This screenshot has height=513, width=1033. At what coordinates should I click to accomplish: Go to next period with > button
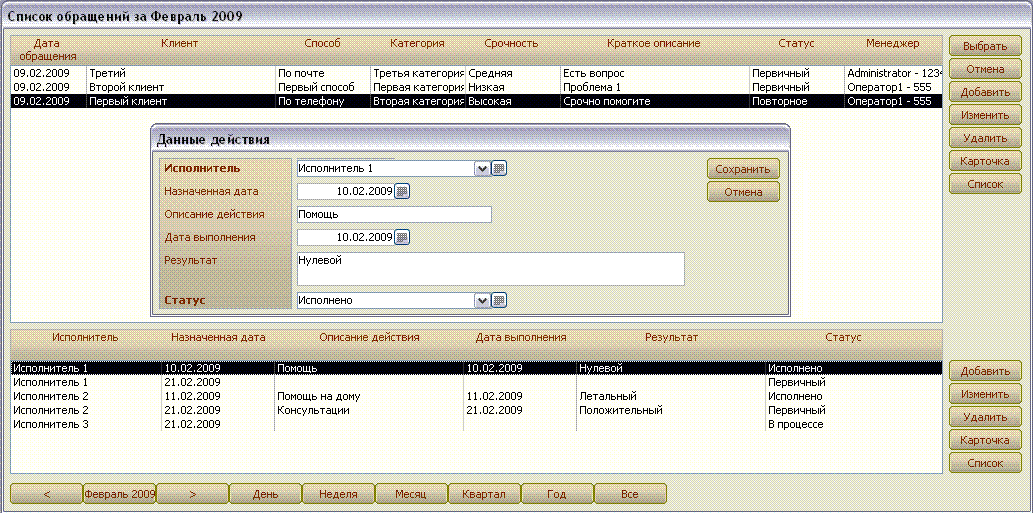pyautogui.click(x=192, y=494)
